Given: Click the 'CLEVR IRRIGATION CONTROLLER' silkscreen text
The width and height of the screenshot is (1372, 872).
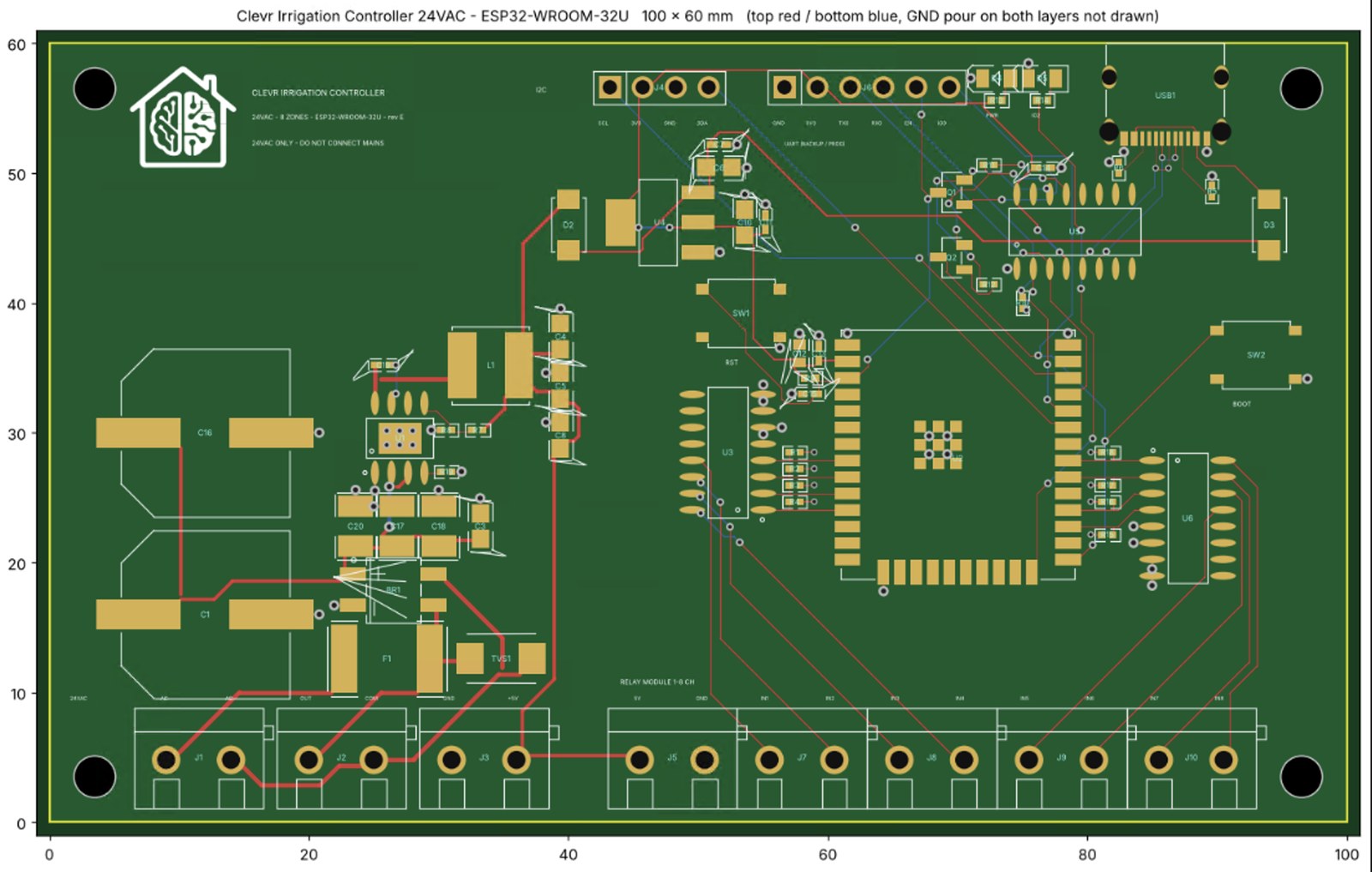Looking at the screenshot, I should (x=318, y=93).
